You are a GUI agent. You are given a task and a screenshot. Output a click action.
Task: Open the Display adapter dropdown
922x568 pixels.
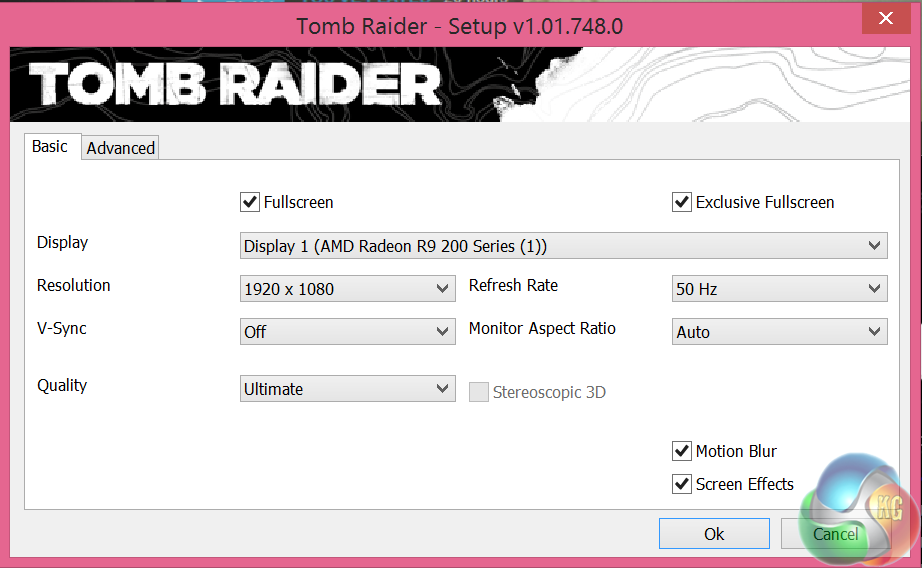563,246
